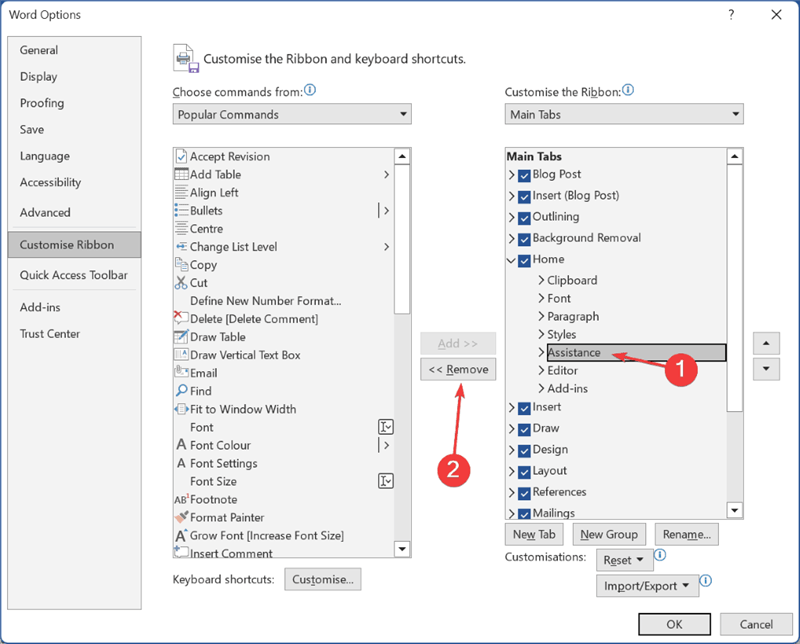Image resolution: width=800 pixels, height=644 pixels.
Task: Click the Format Painter brush icon
Action: tap(181, 517)
